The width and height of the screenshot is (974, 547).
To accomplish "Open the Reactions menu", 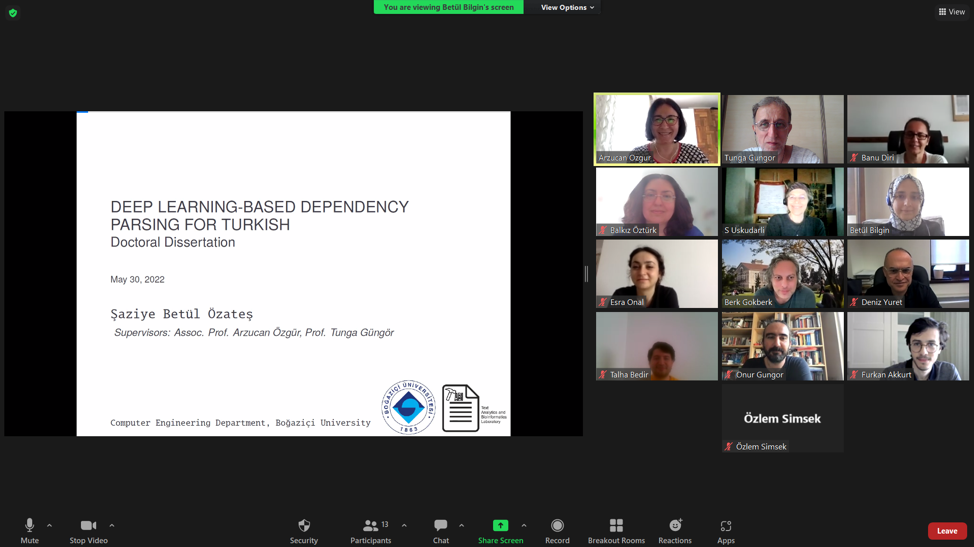I will pyautogui.click(x=675, y=526).
